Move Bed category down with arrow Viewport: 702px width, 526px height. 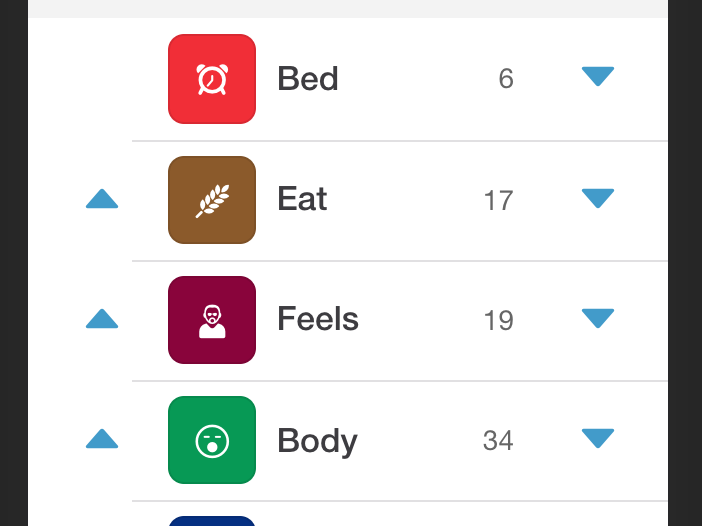point(598,76)
